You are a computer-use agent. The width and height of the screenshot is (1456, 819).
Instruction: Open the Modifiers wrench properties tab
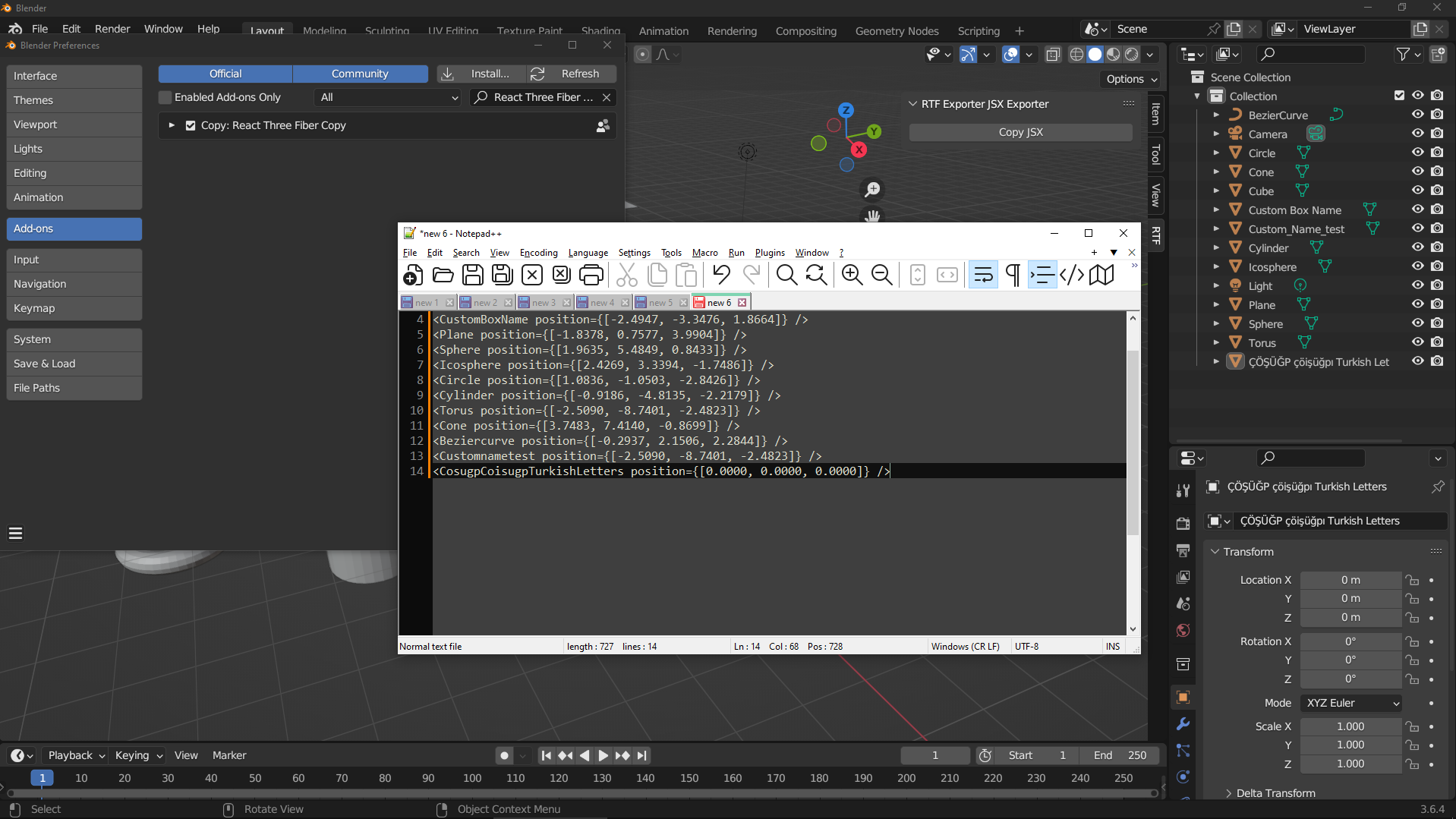point(1183,724)
